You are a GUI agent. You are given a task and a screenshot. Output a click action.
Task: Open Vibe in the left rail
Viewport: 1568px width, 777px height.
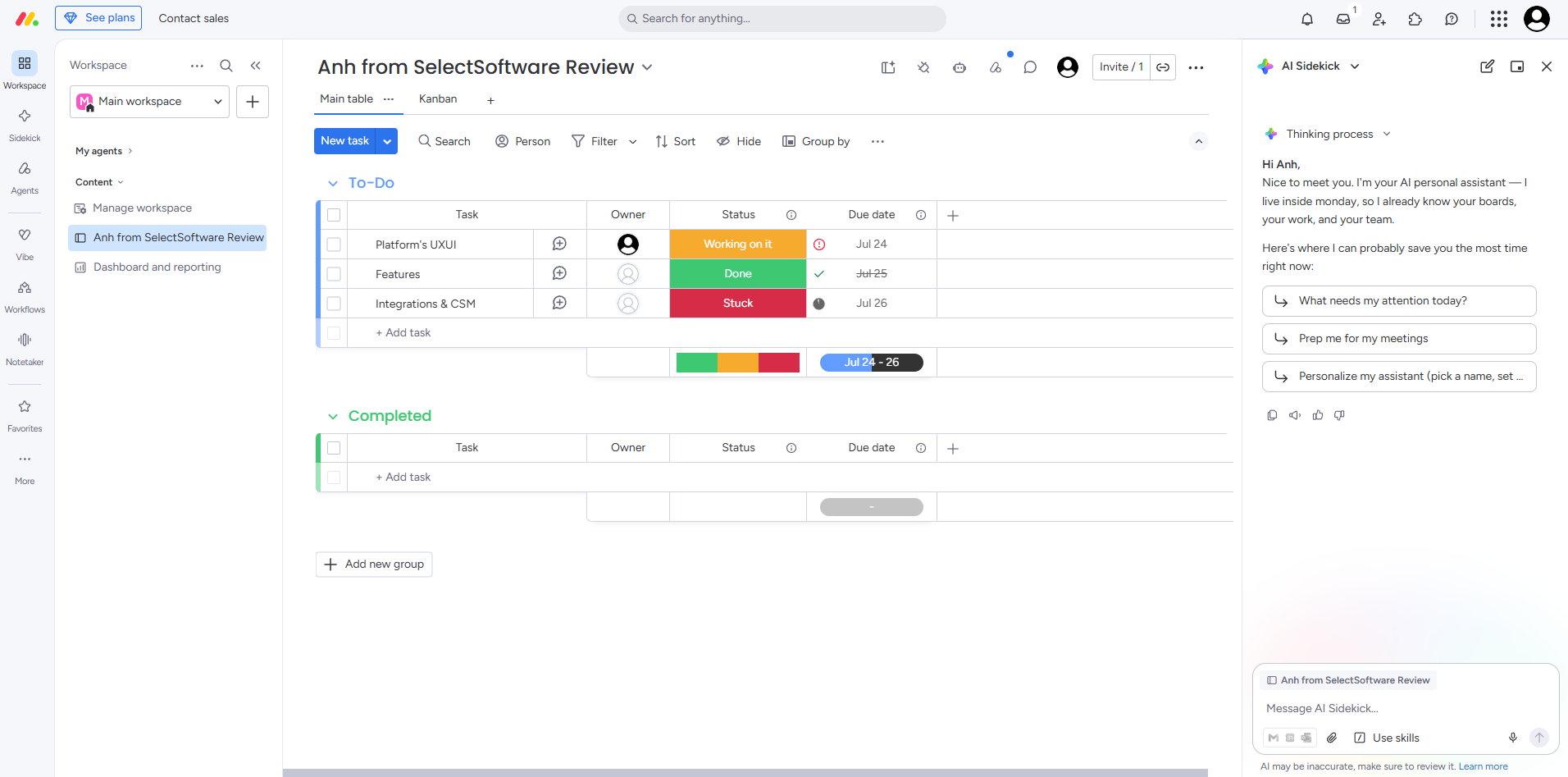[25, 244]
